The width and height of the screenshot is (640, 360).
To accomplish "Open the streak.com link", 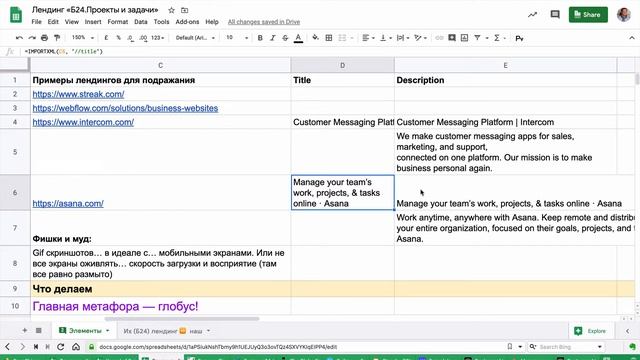I will pyautogui.click(x=78, y=94).
